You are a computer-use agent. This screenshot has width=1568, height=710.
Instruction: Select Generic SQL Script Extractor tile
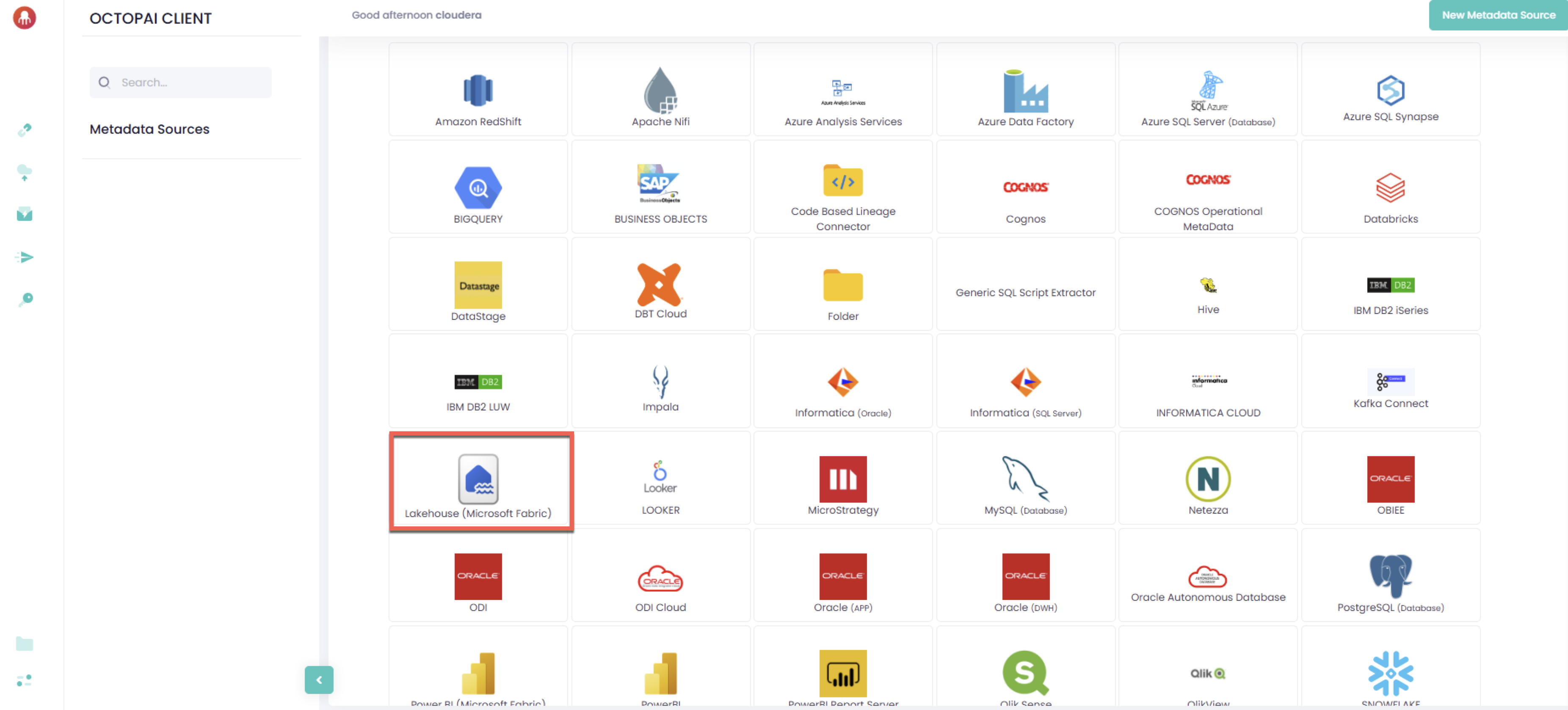[1026, 284]
